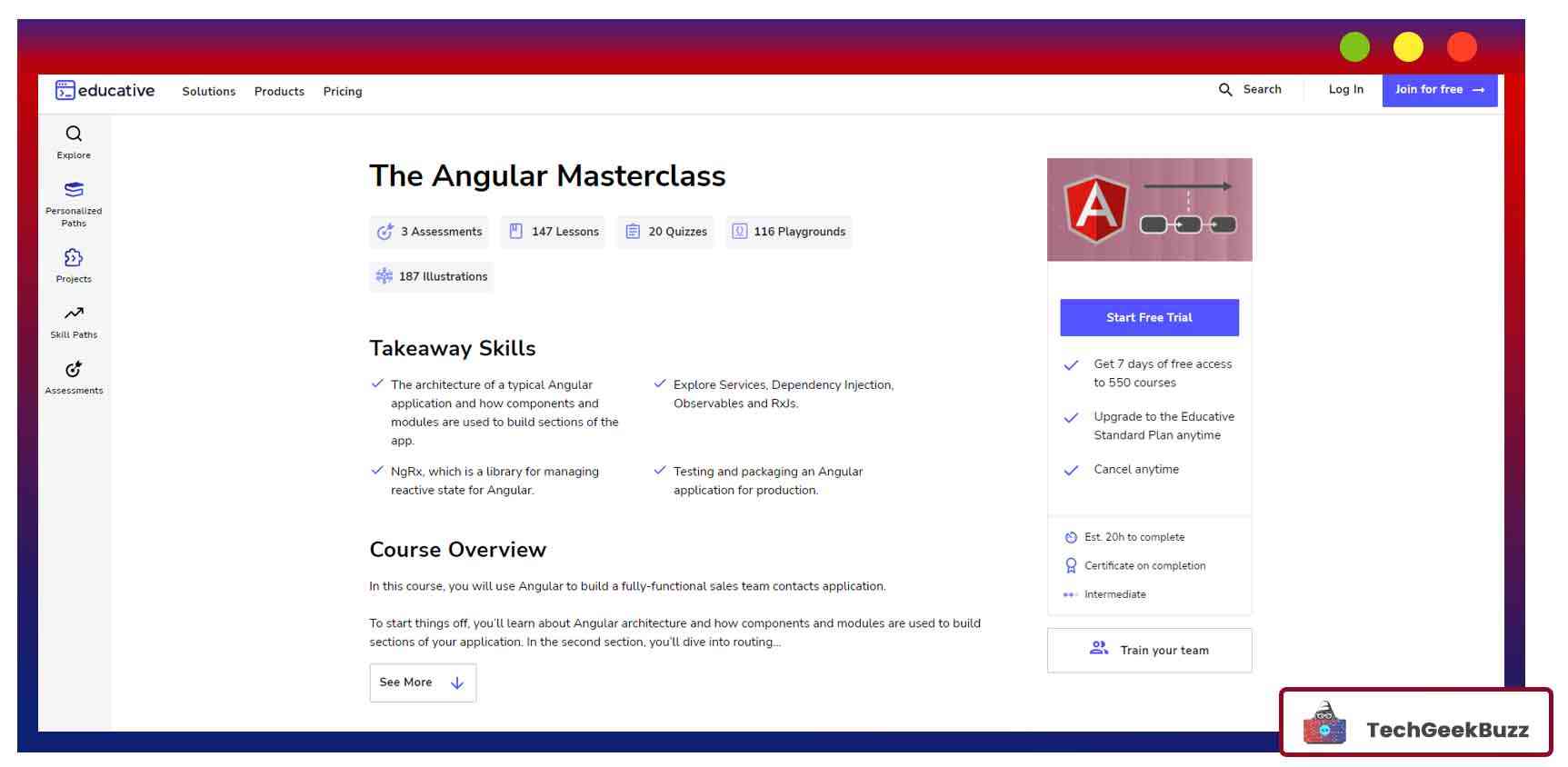Expand course overview with See More

[423, 682]
